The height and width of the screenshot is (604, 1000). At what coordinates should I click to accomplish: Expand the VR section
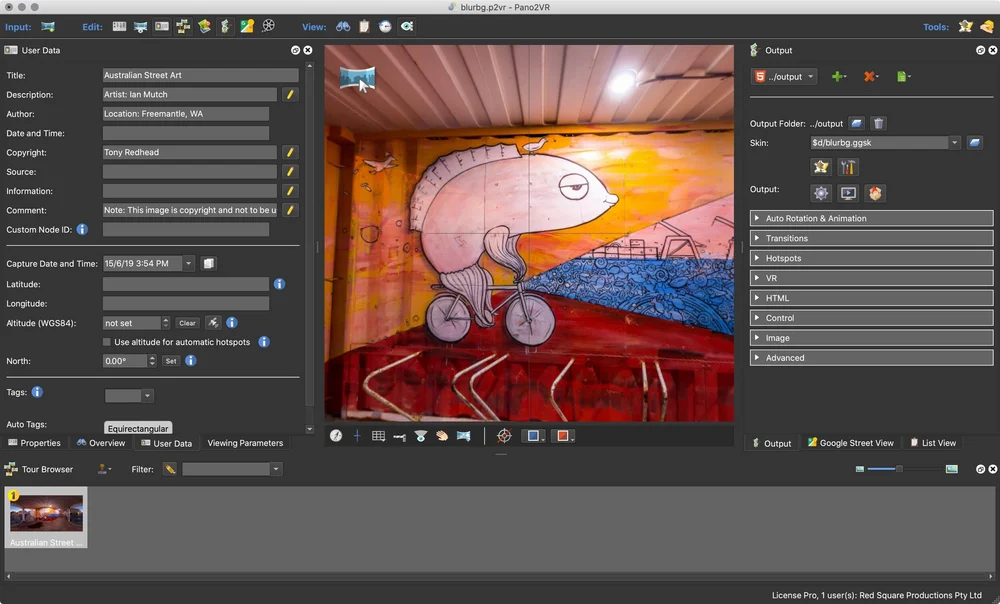click(871, 278)
